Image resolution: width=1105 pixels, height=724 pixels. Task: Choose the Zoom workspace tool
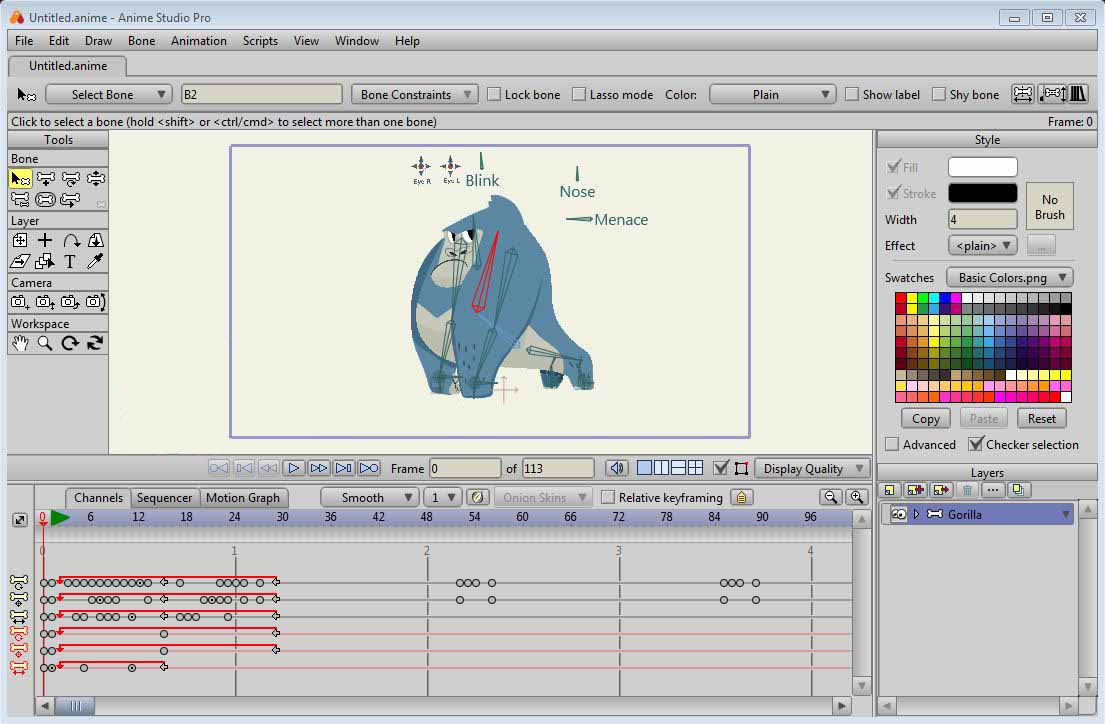43,342
